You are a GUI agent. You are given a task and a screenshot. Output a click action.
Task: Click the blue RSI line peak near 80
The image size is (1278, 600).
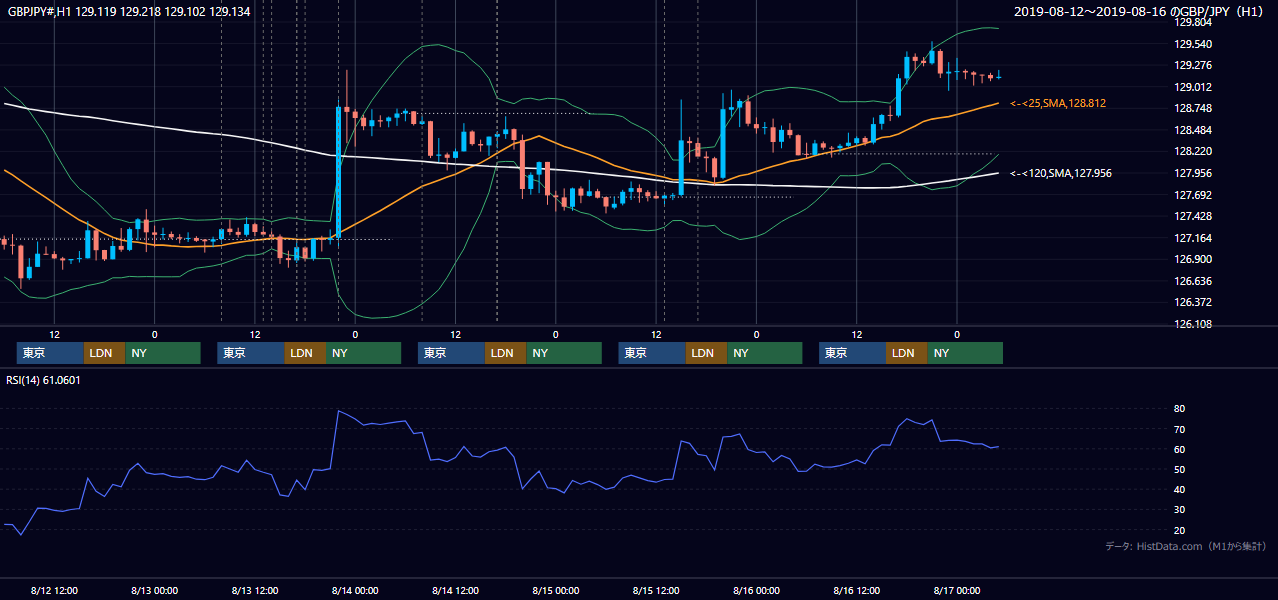(x=339, y=411)
